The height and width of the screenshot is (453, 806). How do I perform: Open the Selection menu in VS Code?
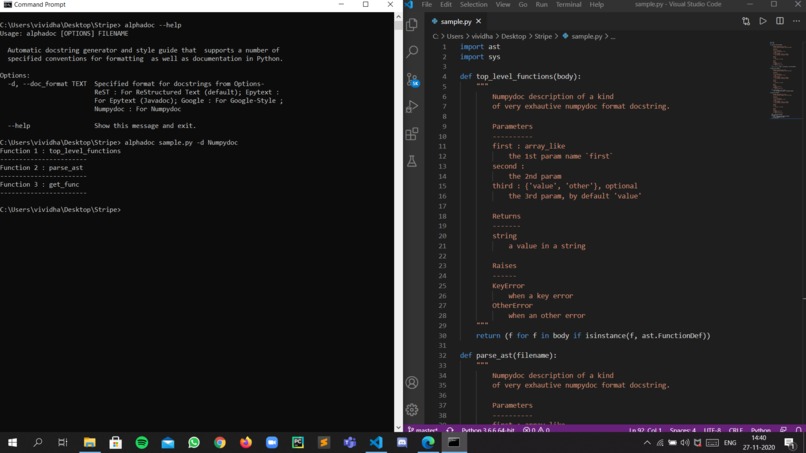473,5
